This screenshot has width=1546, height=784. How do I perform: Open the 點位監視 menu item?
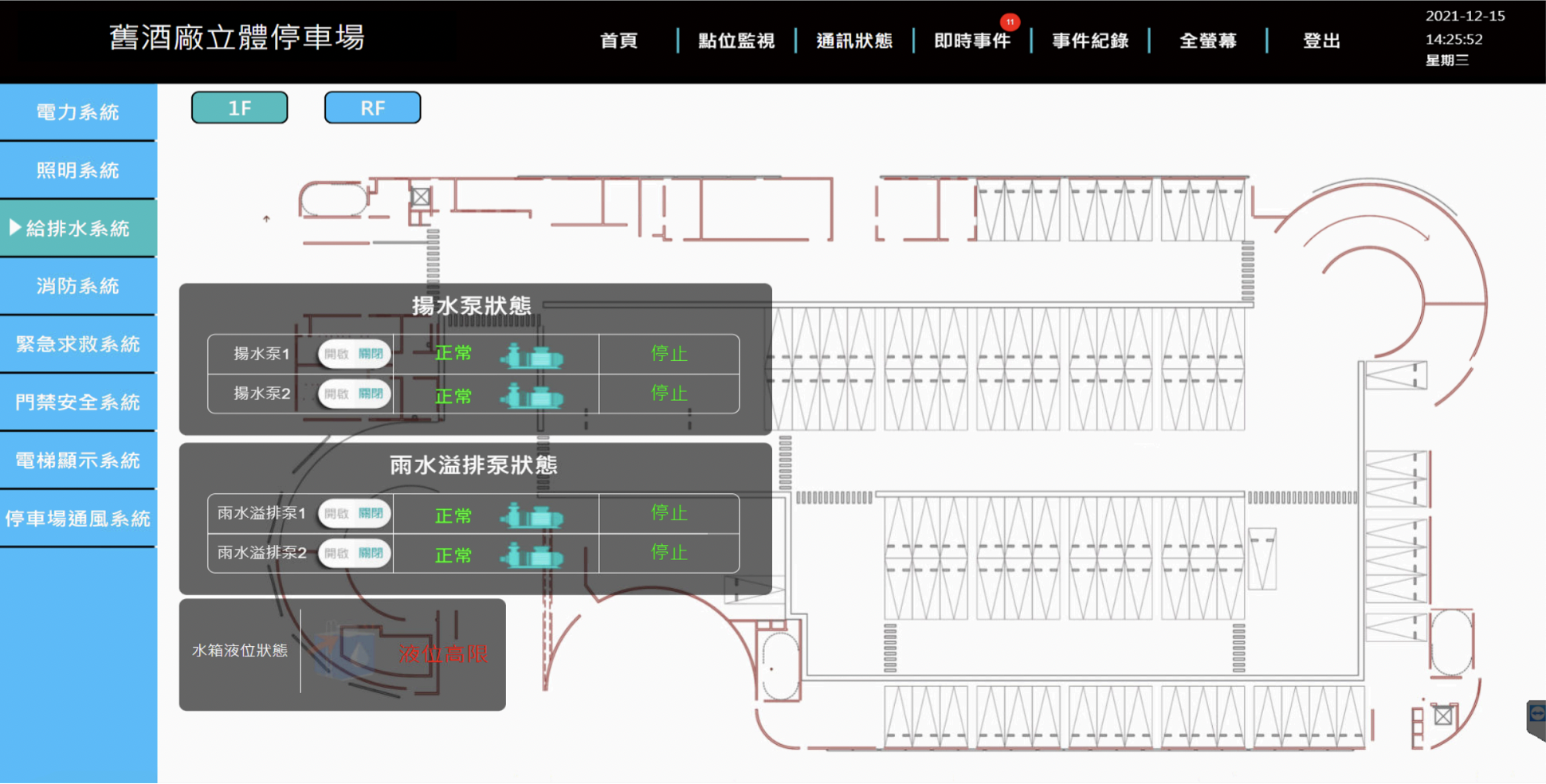pos(736,41)
